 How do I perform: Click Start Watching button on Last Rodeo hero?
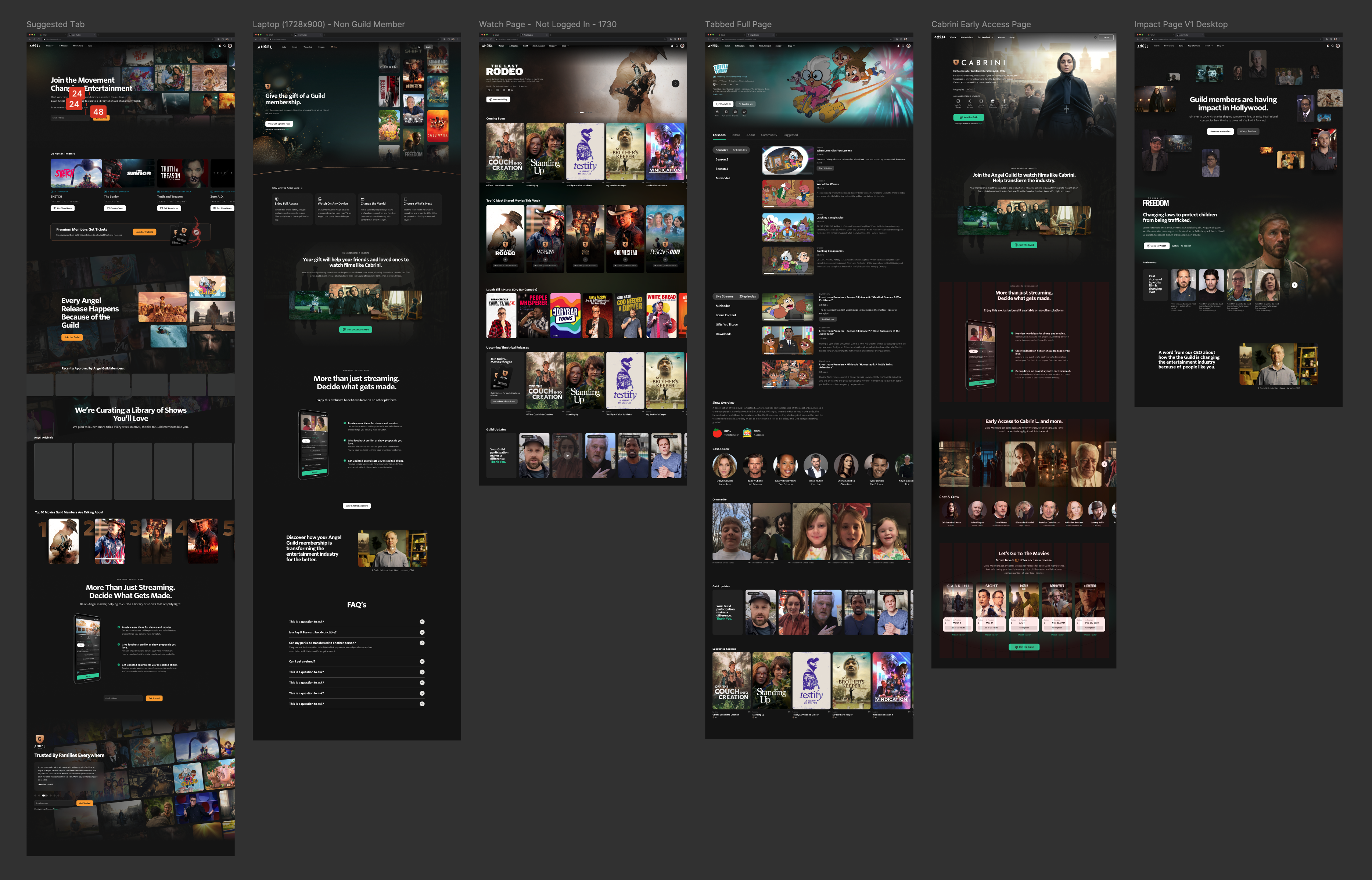click(x=498, y=100)
